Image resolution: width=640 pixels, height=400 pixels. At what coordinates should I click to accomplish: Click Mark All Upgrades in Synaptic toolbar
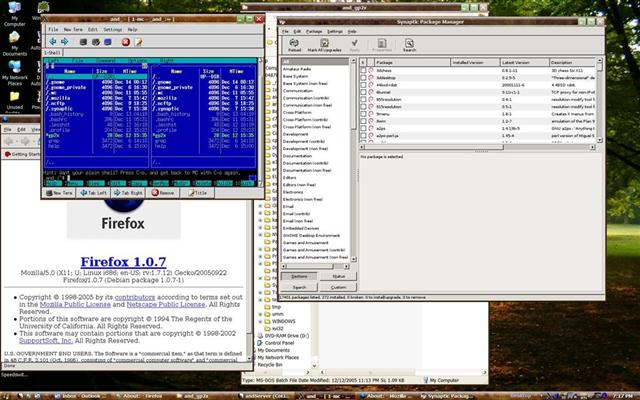(x=324, y=45)
